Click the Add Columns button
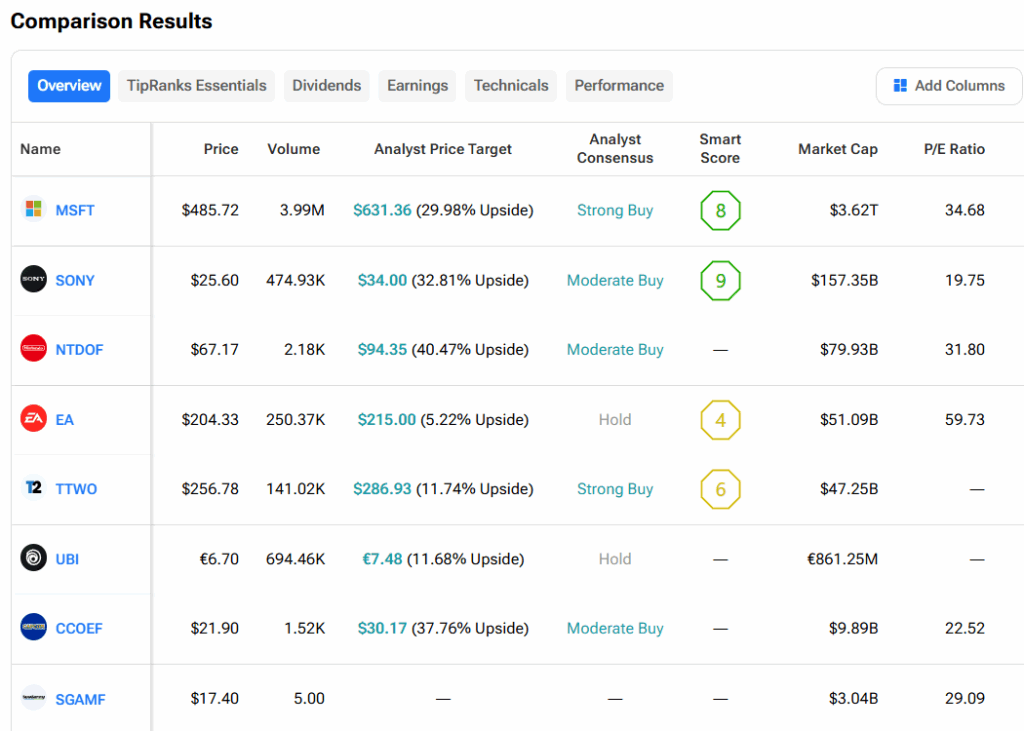The image size is (1024, 731). 949,86
